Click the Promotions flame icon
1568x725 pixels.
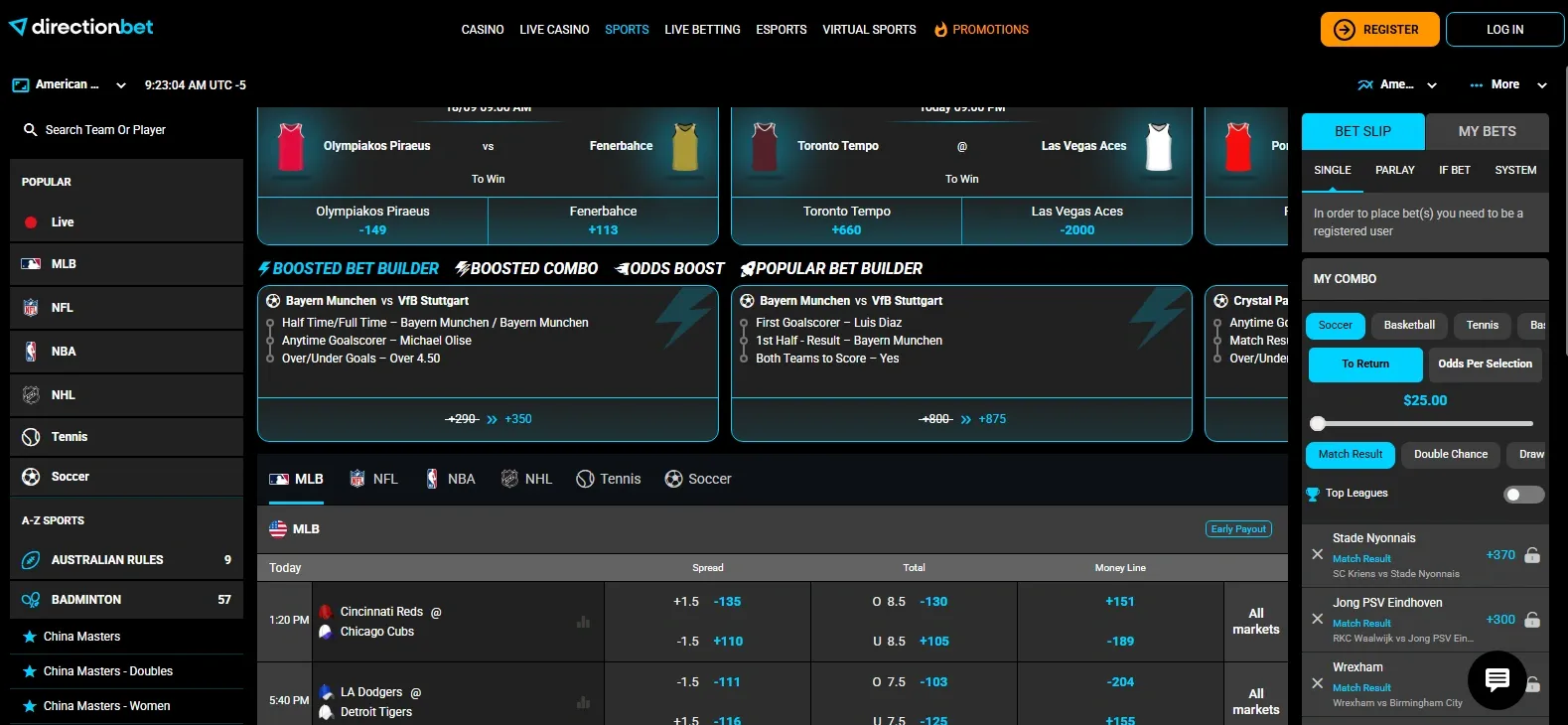(940, 30)
